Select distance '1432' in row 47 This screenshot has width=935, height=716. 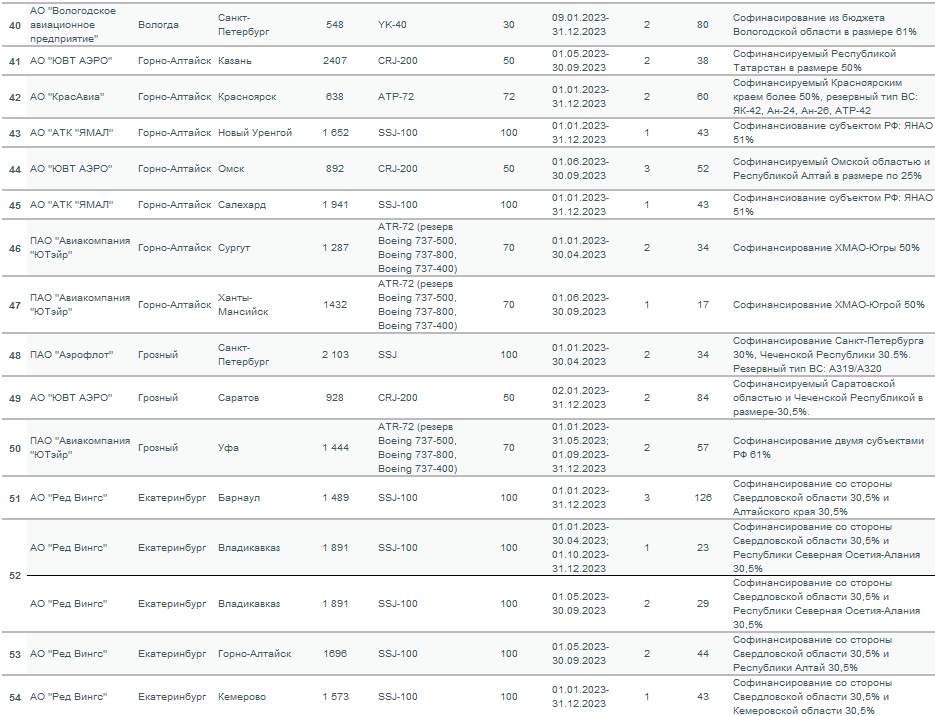click(335, 305)
